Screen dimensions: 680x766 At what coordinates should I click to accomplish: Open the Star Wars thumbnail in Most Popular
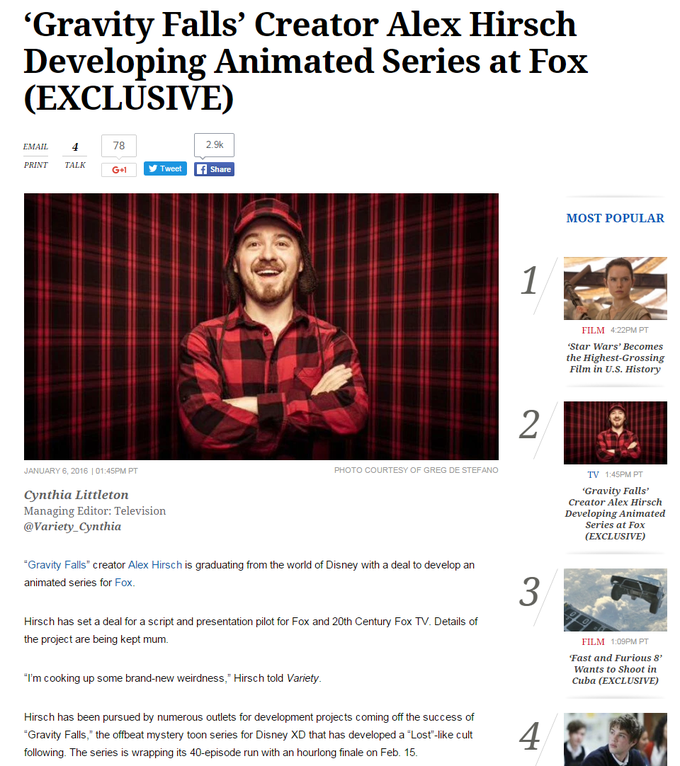[x=615, y=288]
